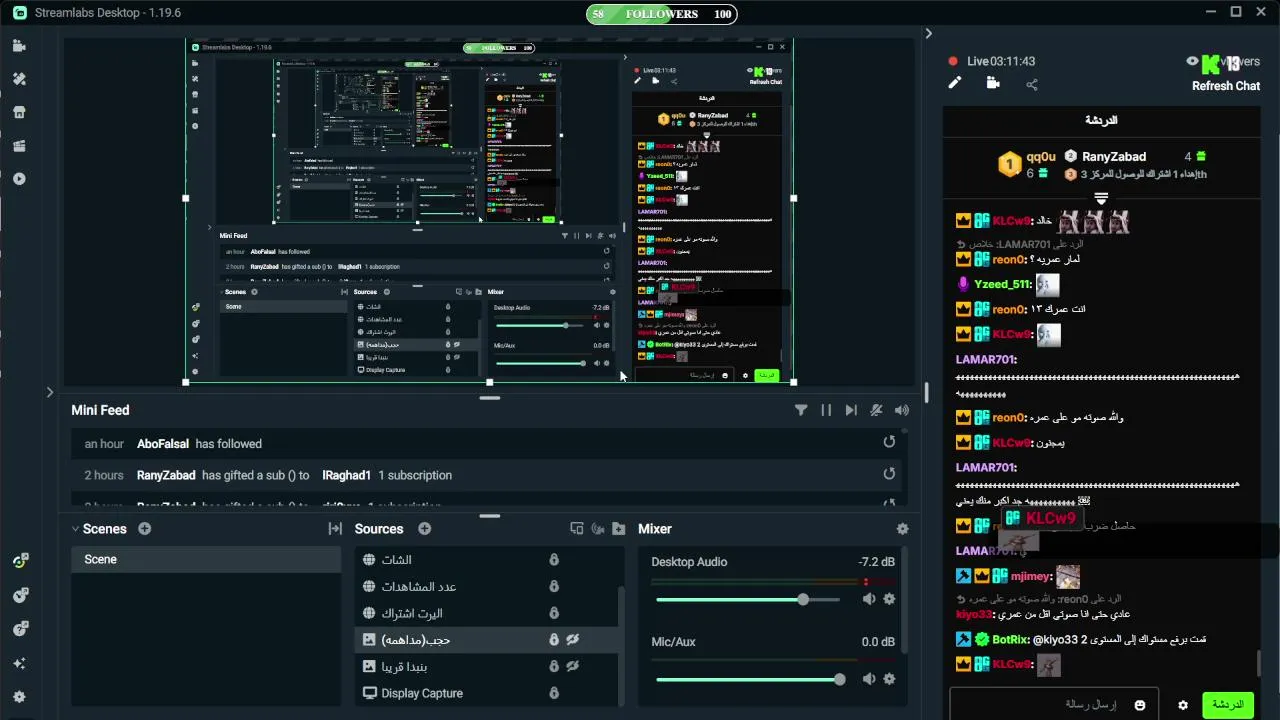Expand the chat leaderboard down arrow
The height and width of the screenshot is (720, 1280).
point(1101,198)
